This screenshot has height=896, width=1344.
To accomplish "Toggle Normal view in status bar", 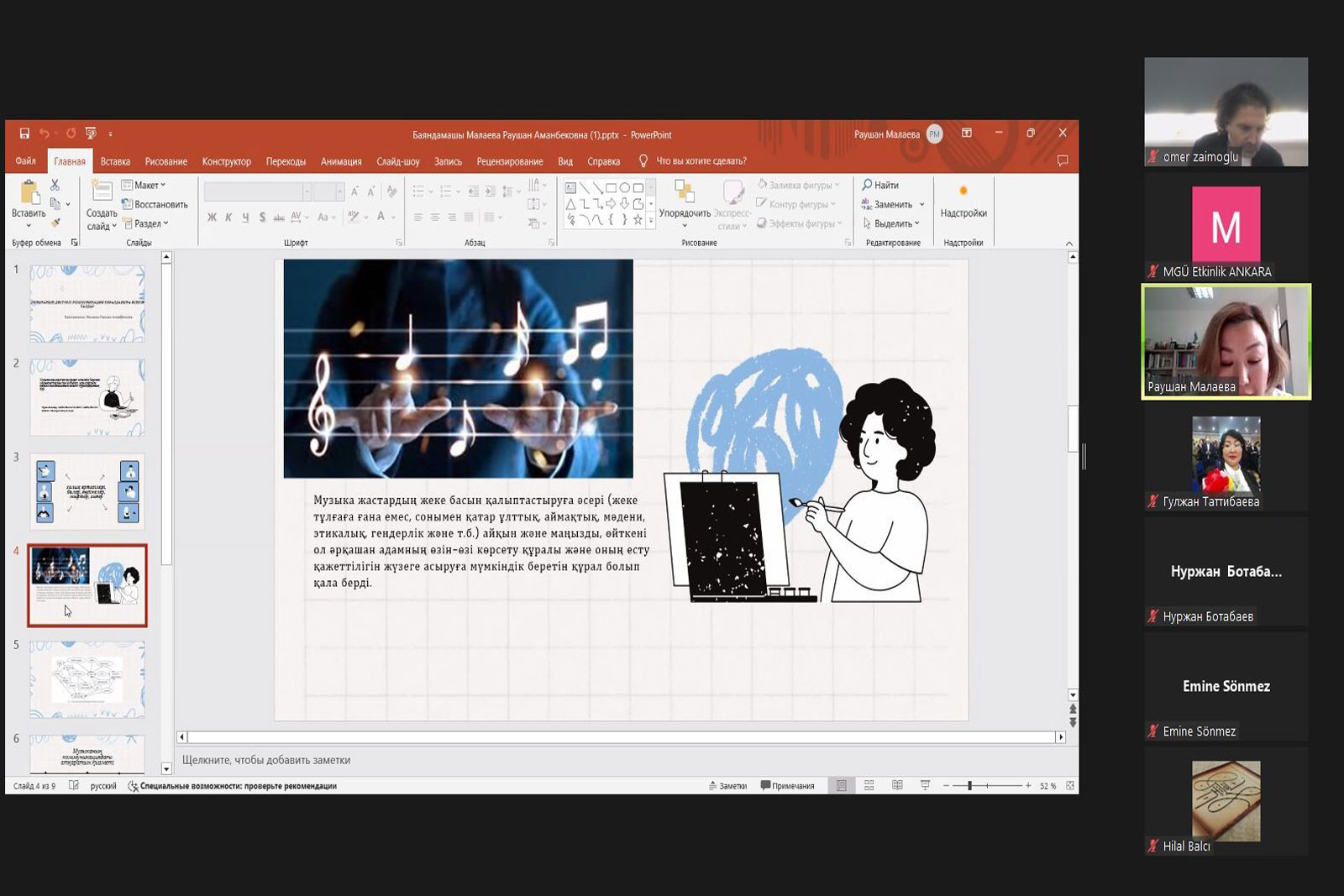I will tap(841, 785).
